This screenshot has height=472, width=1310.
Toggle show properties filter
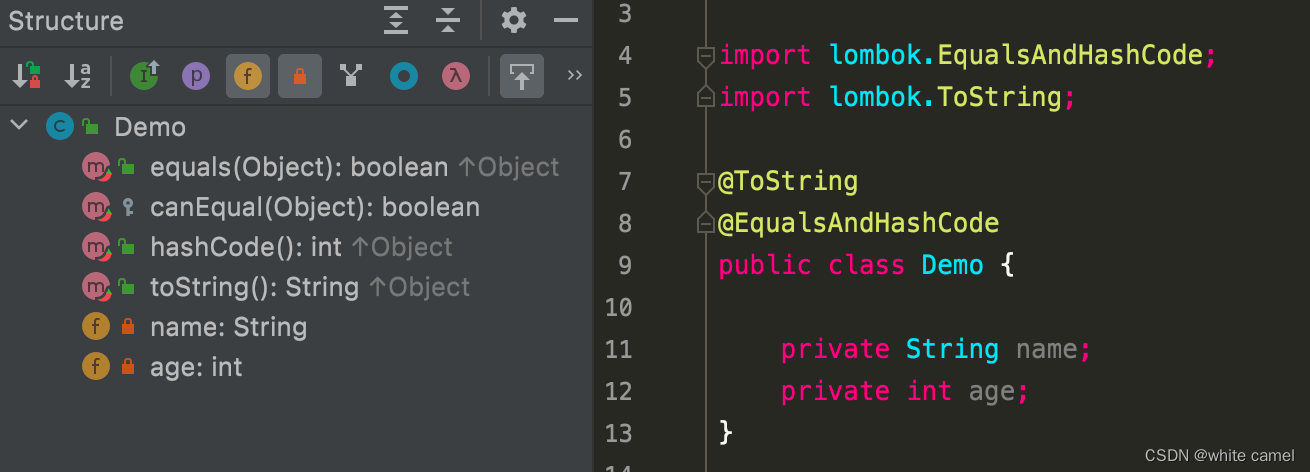[x=196, y=76]
